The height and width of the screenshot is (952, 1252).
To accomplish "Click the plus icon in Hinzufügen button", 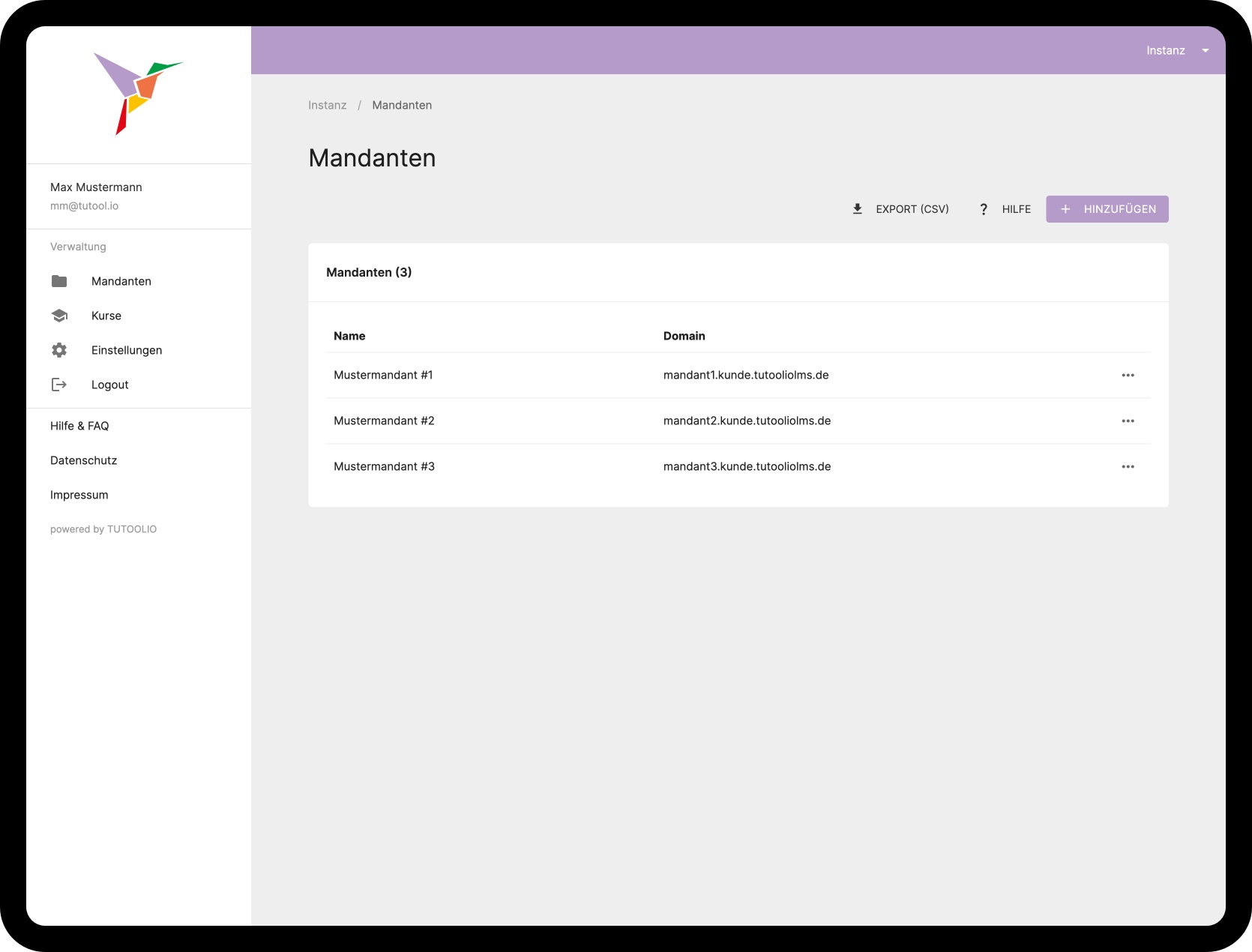I will point(1065,209).
